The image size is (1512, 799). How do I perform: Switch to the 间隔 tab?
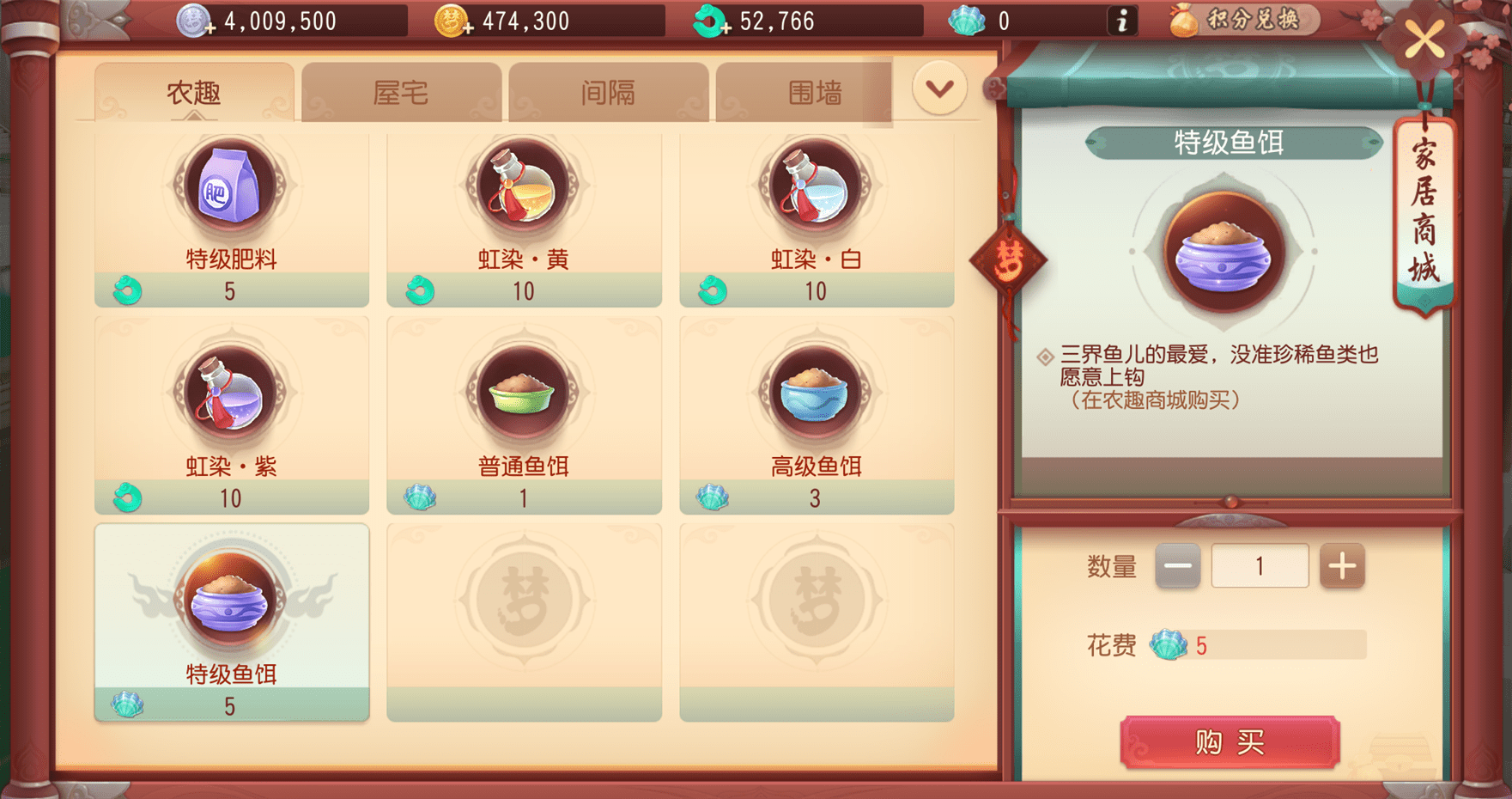point(608,92)
